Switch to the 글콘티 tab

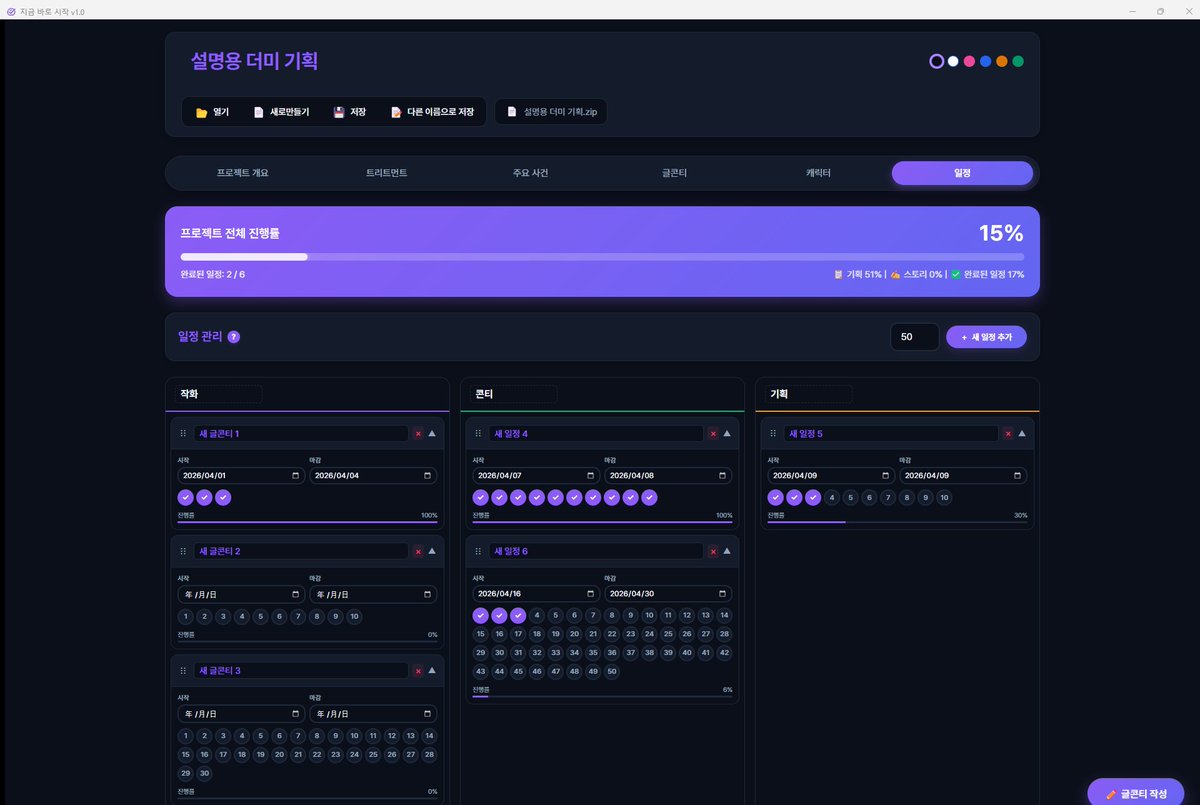674,173
